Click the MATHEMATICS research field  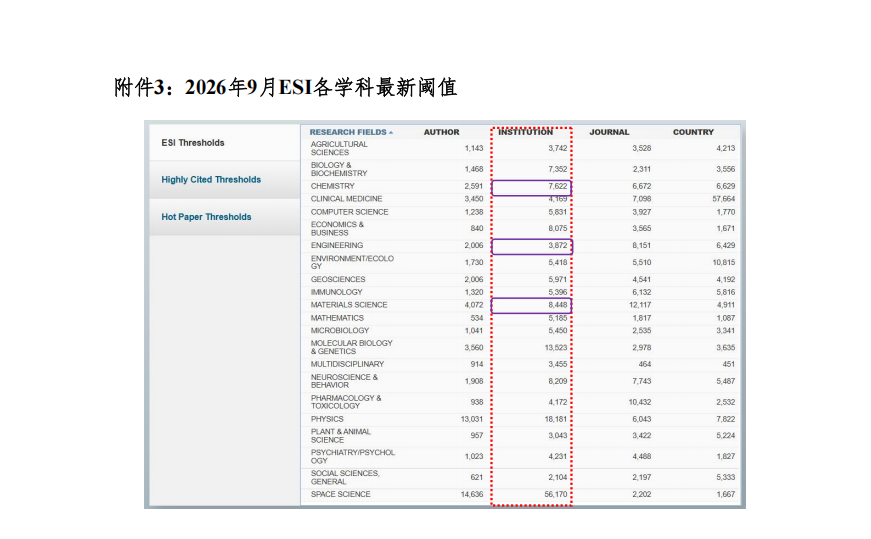(x=337, y=318)
